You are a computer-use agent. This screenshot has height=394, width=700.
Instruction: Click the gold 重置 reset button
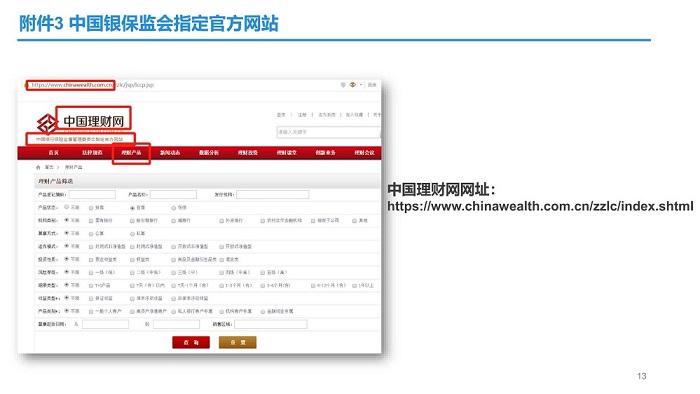[238, 342]
